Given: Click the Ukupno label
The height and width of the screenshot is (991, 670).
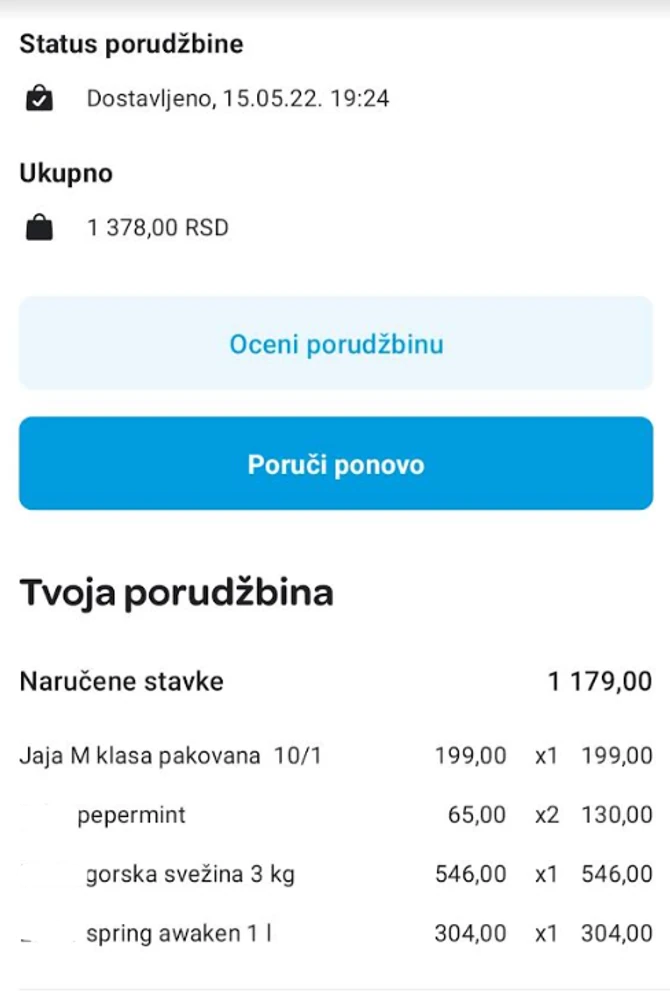Looking at the screenshot, I should pos(66,172).
